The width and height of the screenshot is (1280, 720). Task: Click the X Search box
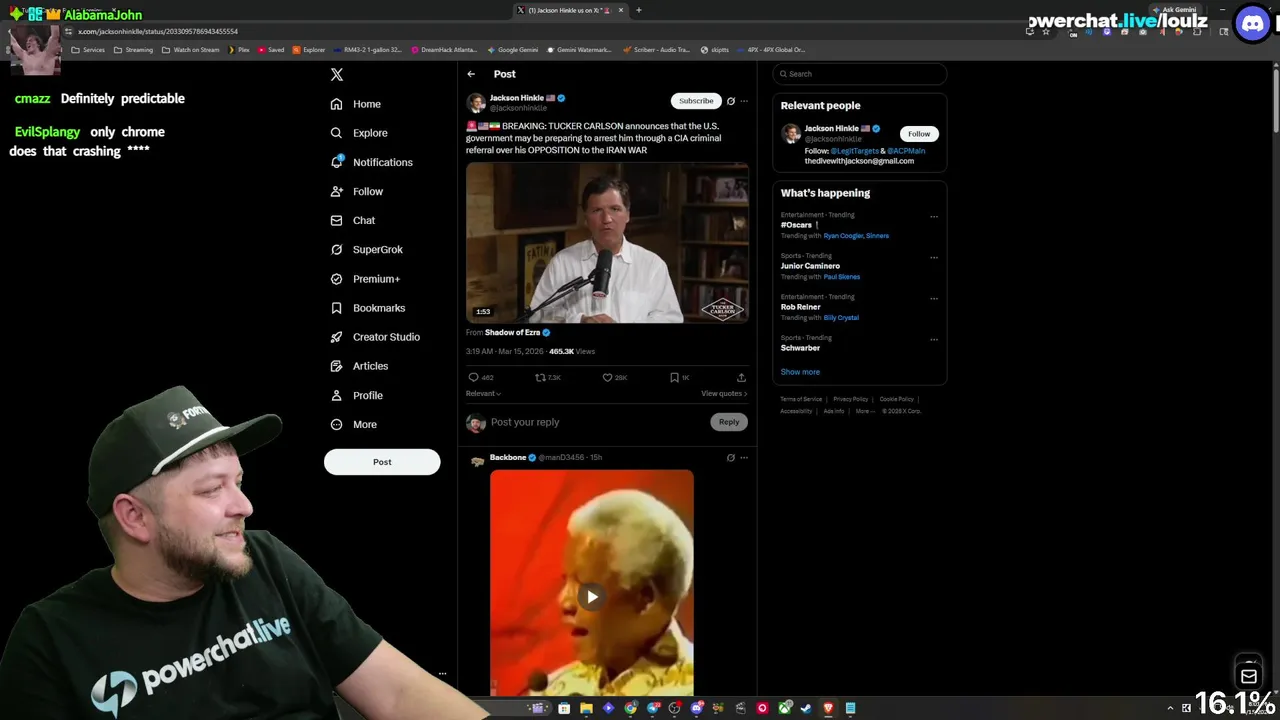click(859, 74)
